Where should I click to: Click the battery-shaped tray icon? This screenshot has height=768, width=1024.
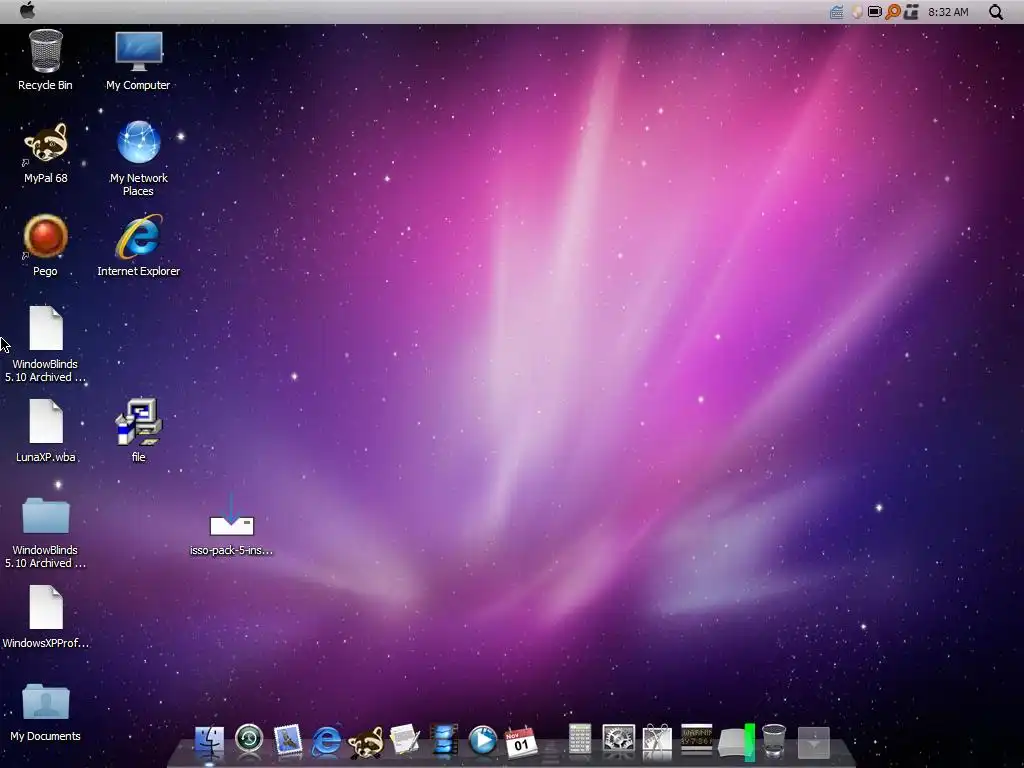coord(874,12)
